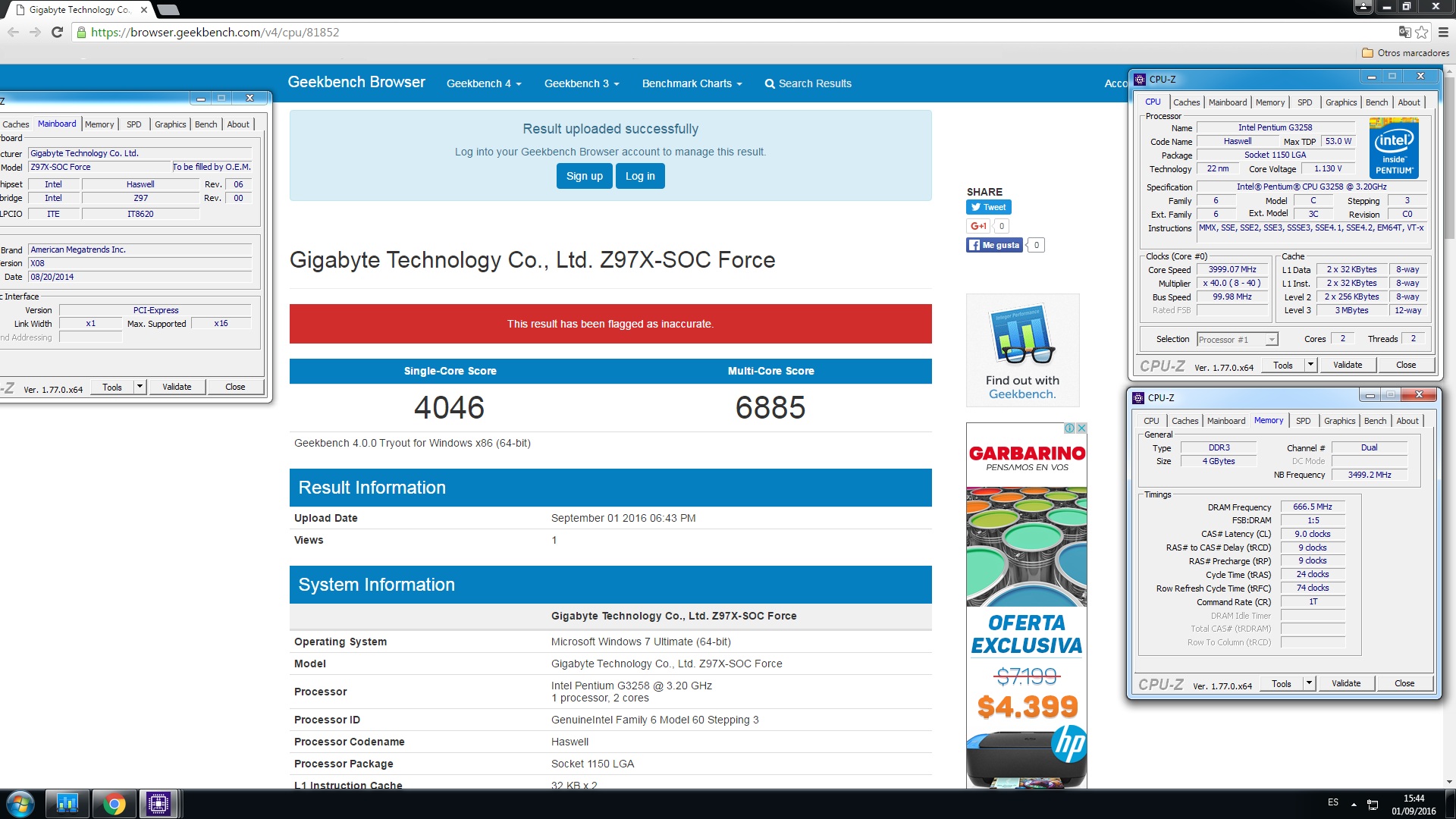
Task: Click the browser address bar URL
Action: [215, 33]
